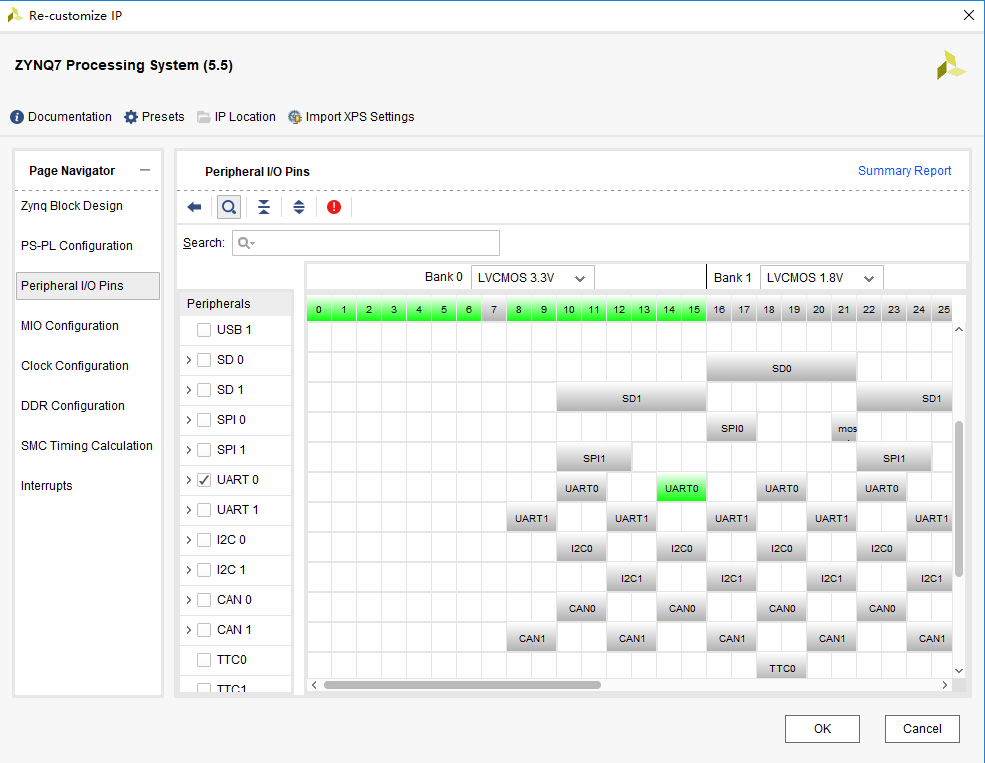The height and width of the screenshot is (763, 985).
Task: Go to Zynq Block Design page
Action: 72,206
